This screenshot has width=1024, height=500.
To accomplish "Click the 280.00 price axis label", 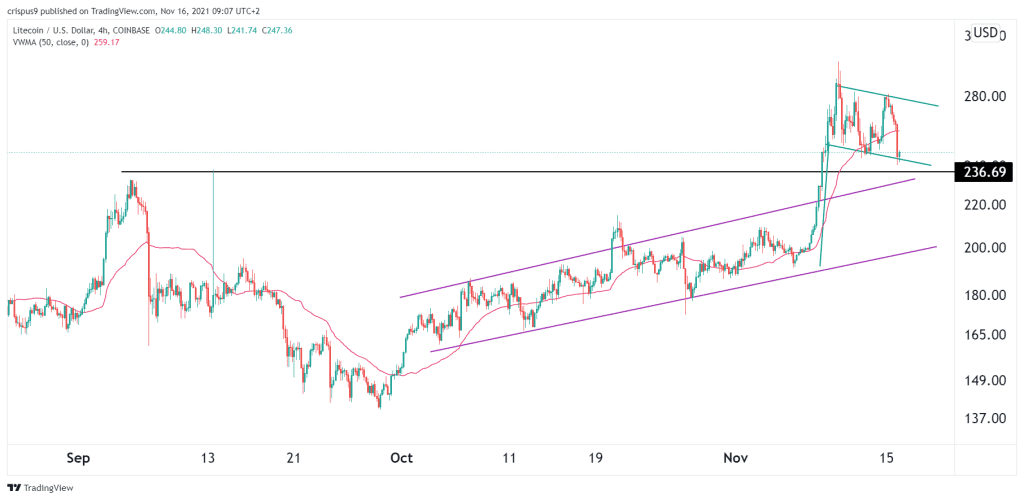I will click(984, 97).
